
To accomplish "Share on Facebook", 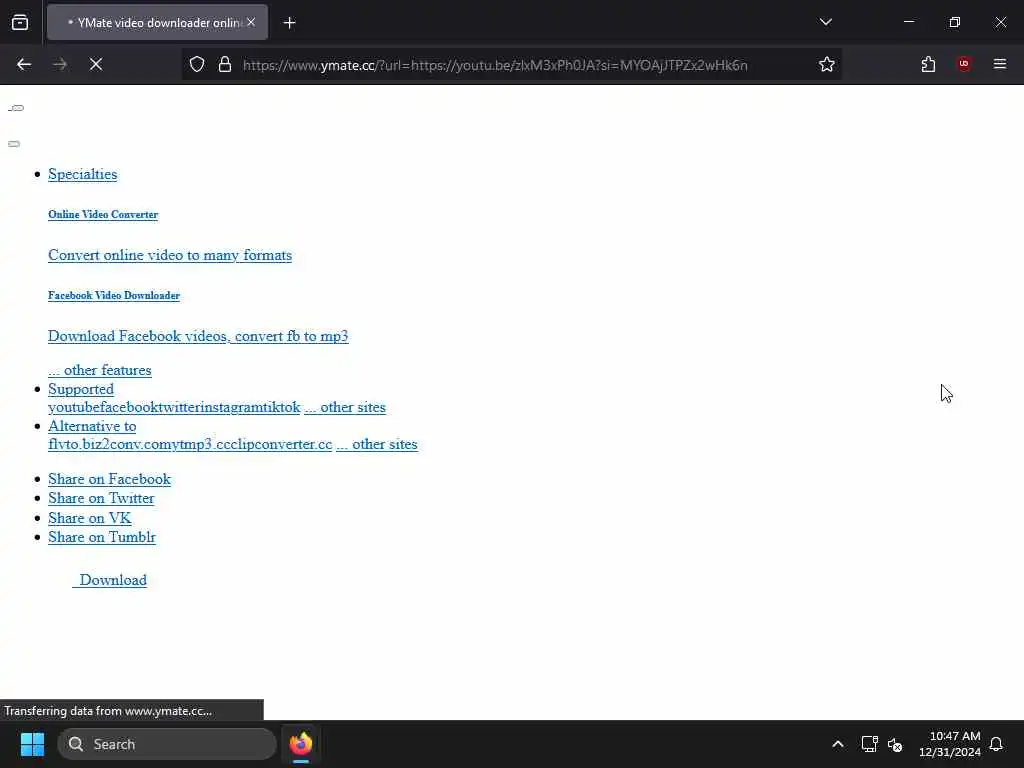I will [x=109, y=479].
